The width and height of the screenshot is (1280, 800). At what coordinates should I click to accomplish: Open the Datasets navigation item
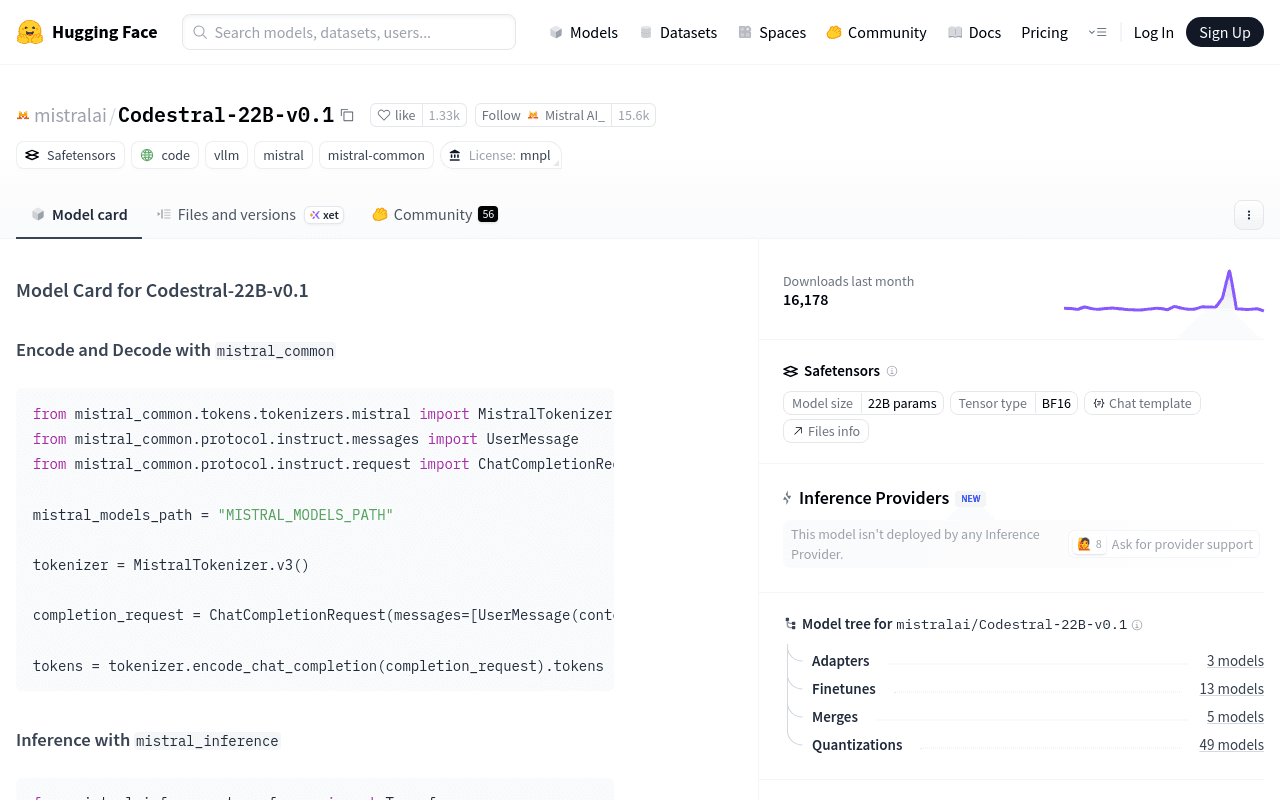pyautogui.click(x=678, y=32)
